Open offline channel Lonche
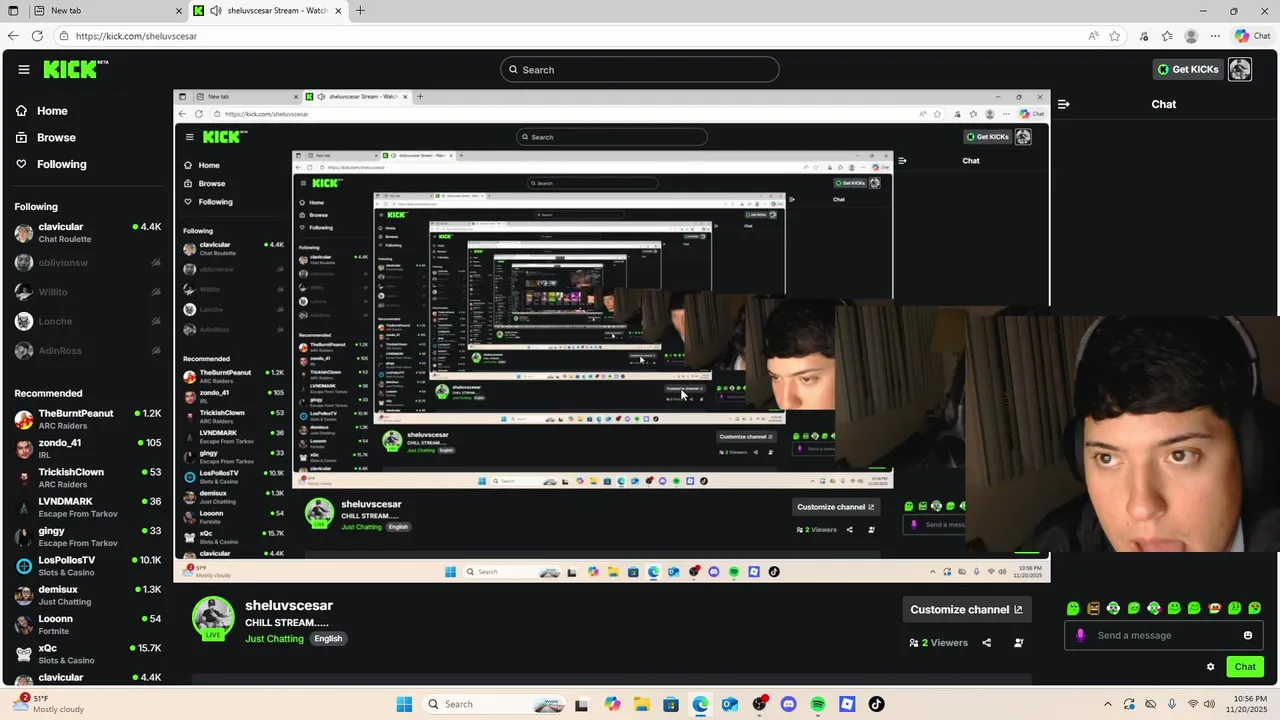 88,321
